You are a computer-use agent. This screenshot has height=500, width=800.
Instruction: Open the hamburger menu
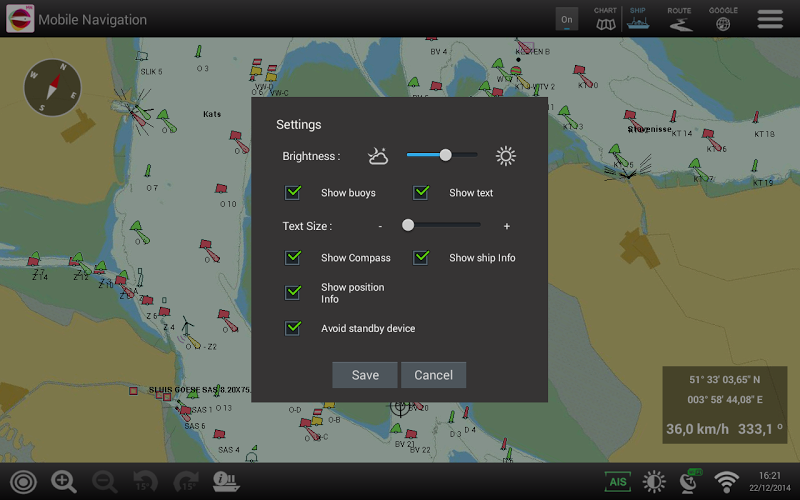click(x=770, y=19)
